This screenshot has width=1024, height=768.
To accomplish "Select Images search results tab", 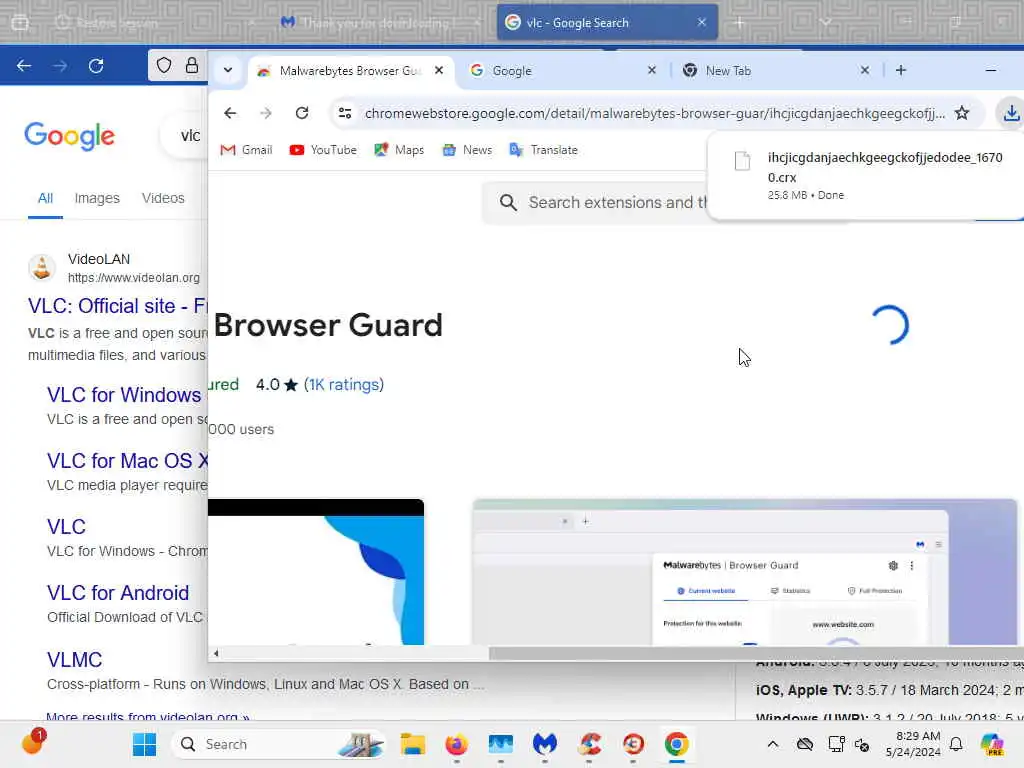I will pos(97,198).
